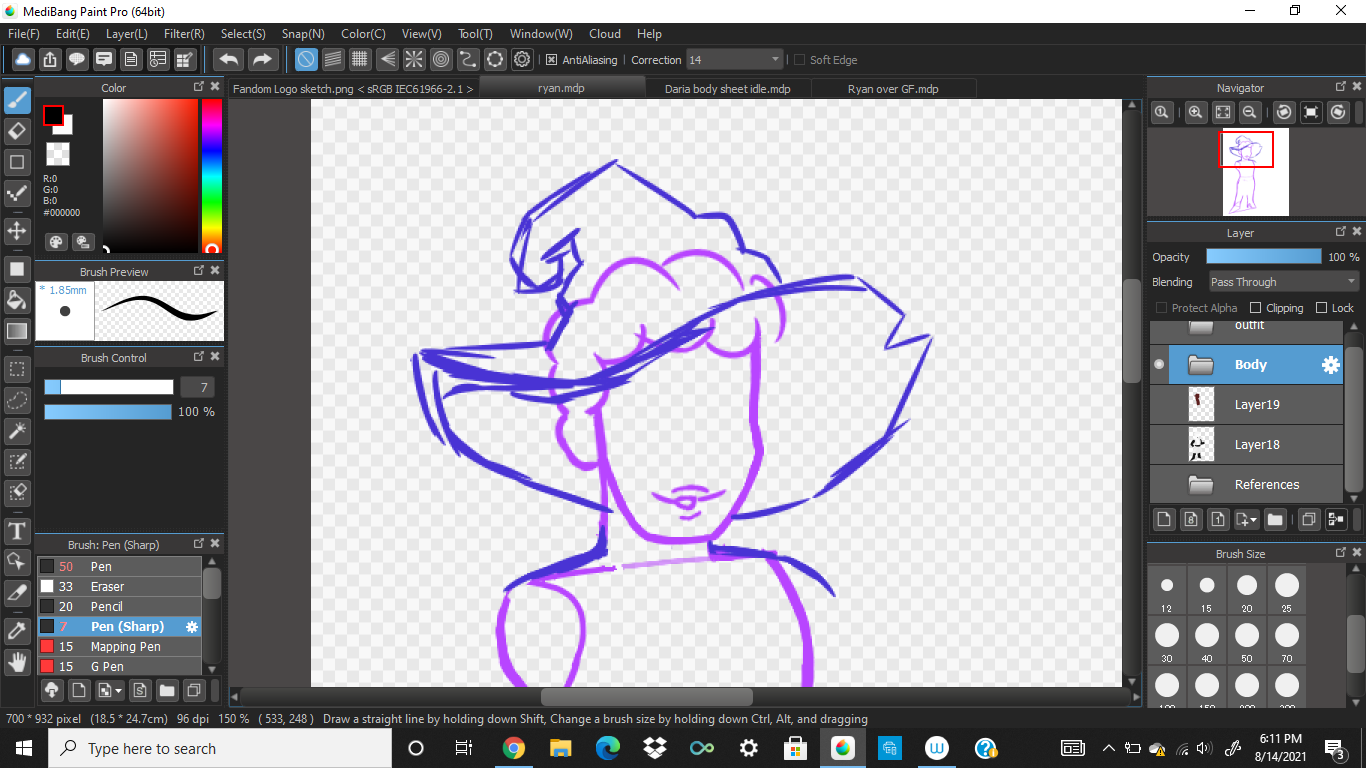The height and width of the screenshot is (768, 1366).
Task: Select the Text tool
Action: point(17,530)
